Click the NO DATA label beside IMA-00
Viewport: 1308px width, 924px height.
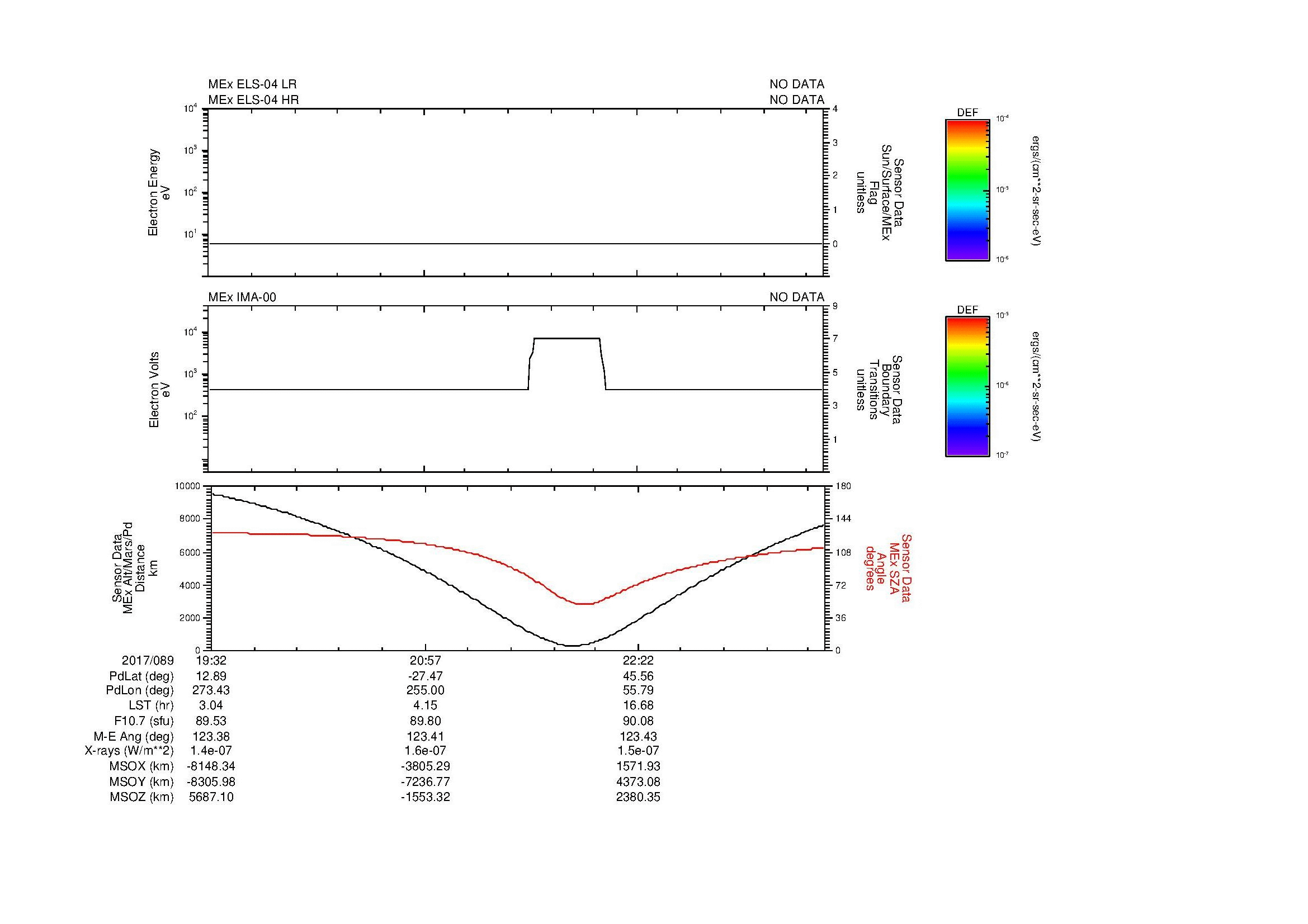coord(796,297)
